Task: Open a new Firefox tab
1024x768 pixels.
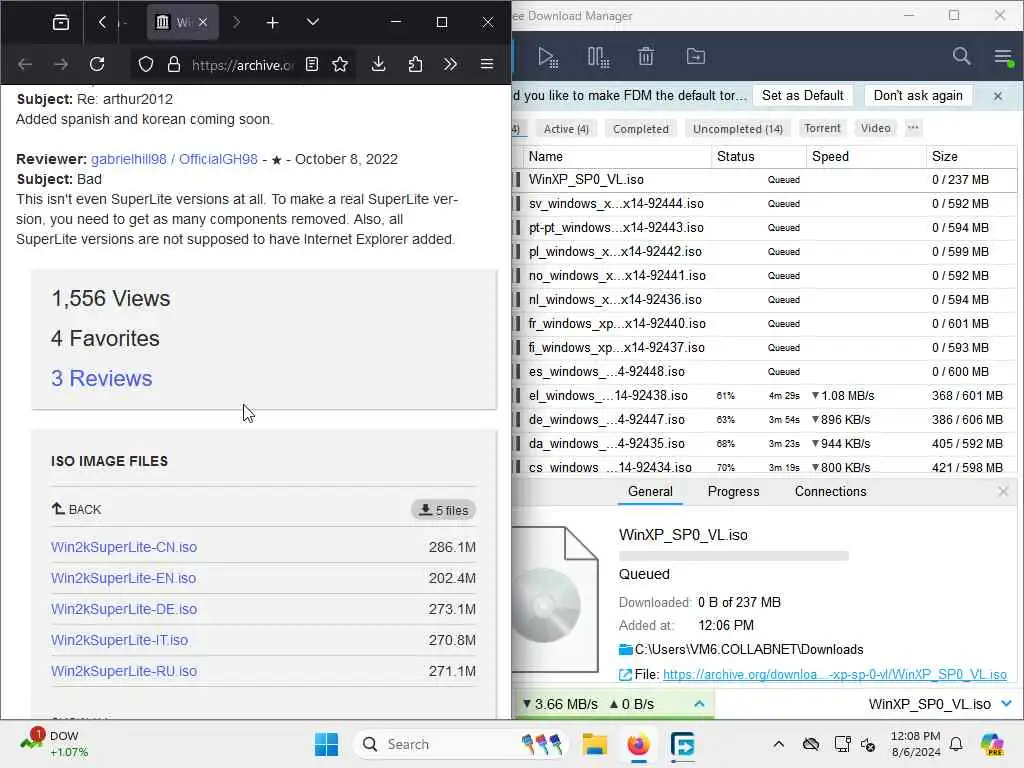Action: pos(272,23)
